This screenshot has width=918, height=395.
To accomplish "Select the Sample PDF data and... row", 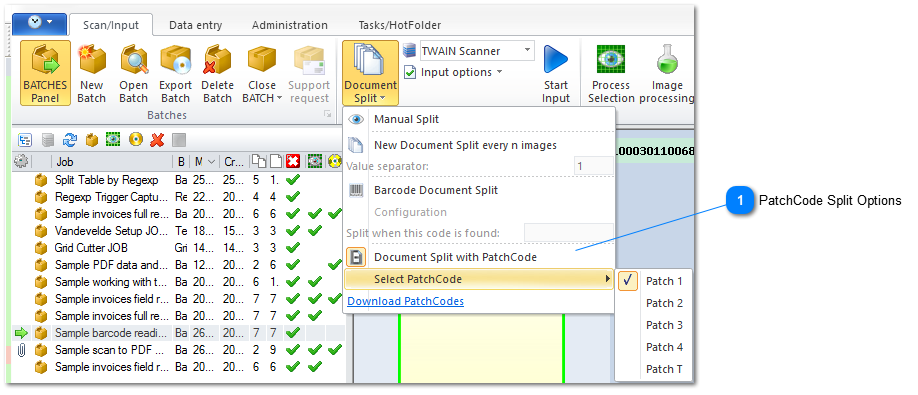I will (179, 265).
